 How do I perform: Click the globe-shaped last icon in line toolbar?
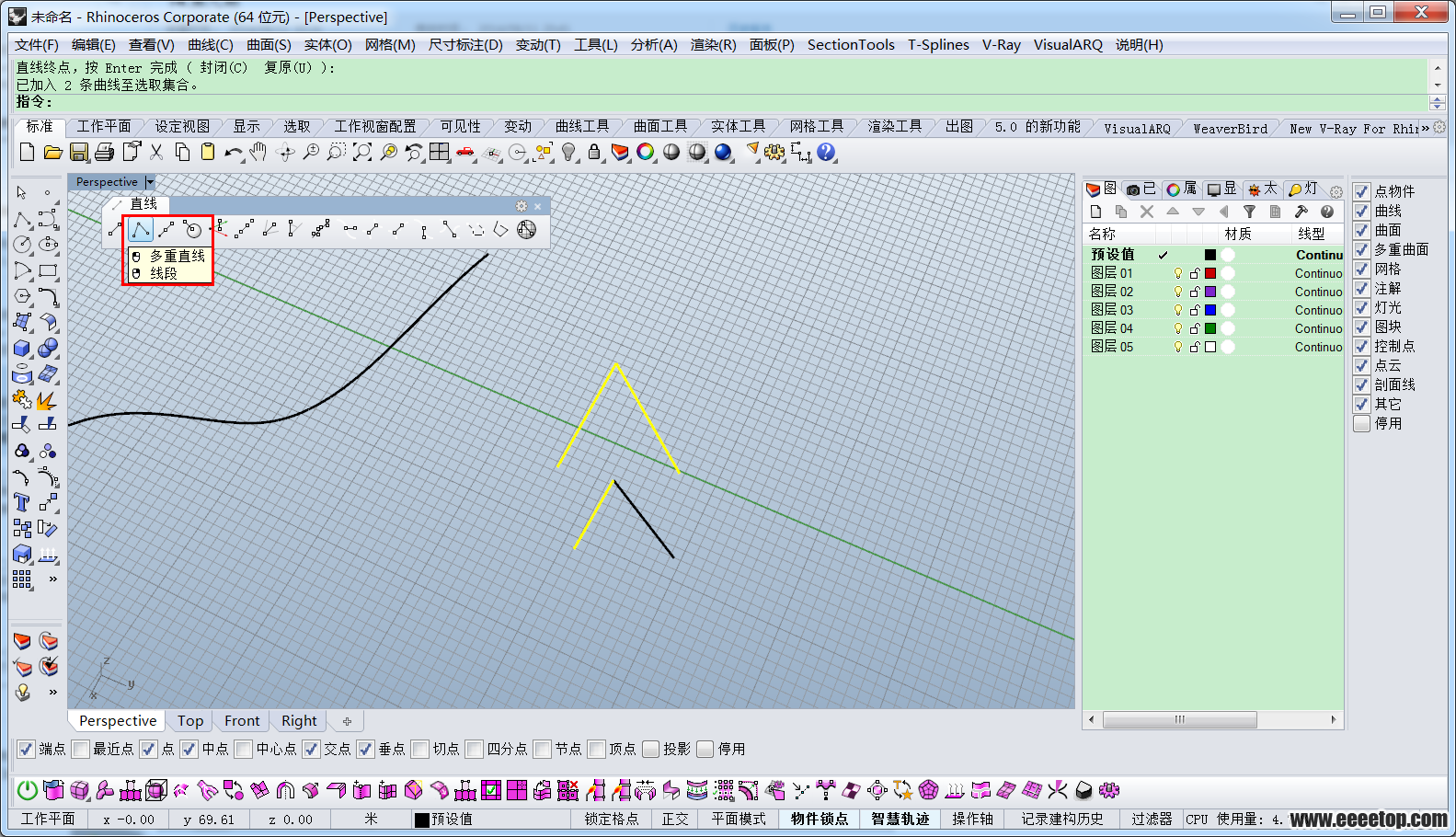526,229
